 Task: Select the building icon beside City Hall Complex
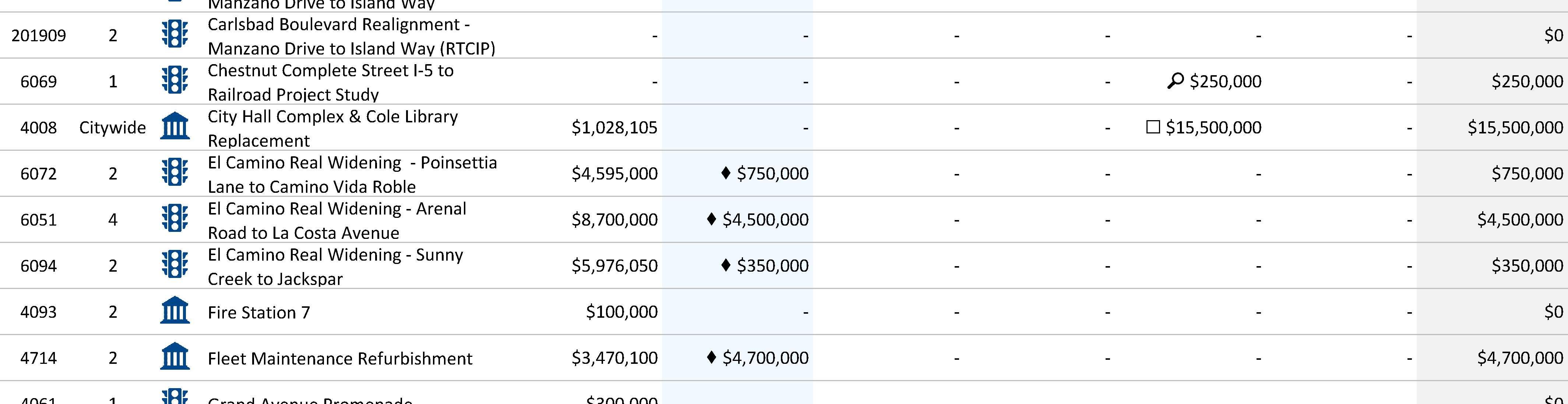tap(175, 126)
